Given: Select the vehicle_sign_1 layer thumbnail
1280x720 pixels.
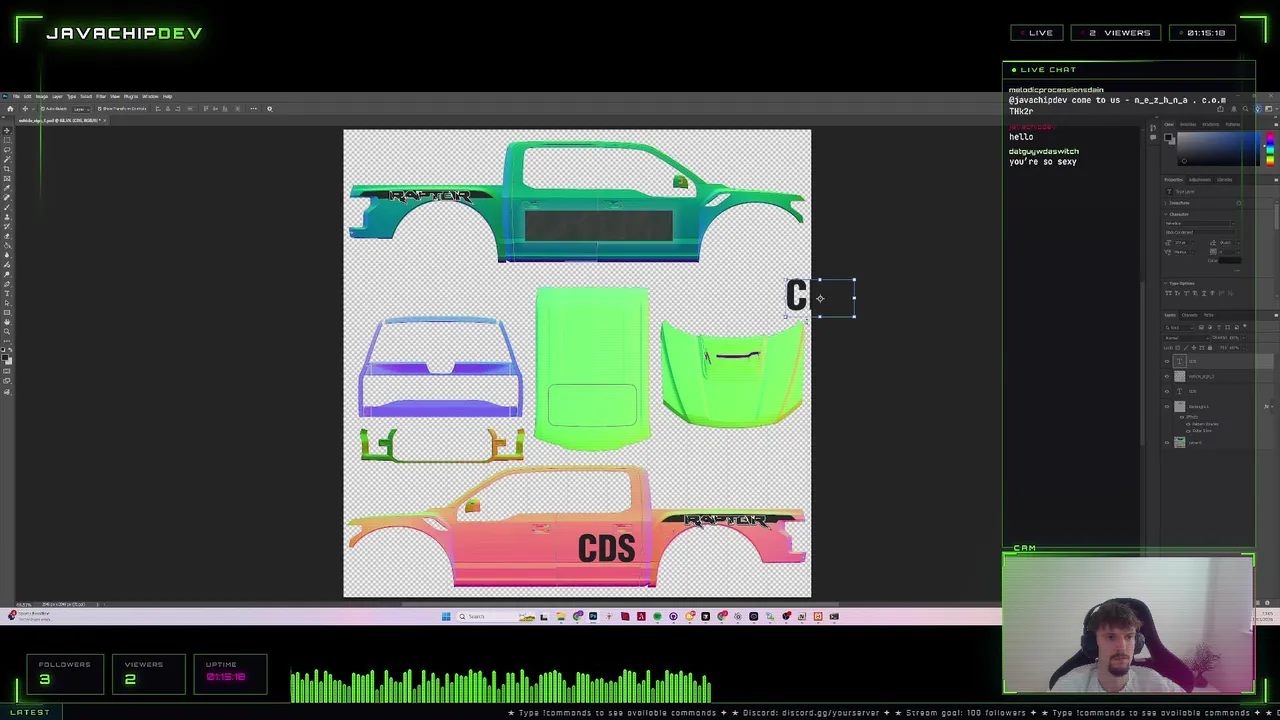Looking at the screenshot, I should point(1179,376).
